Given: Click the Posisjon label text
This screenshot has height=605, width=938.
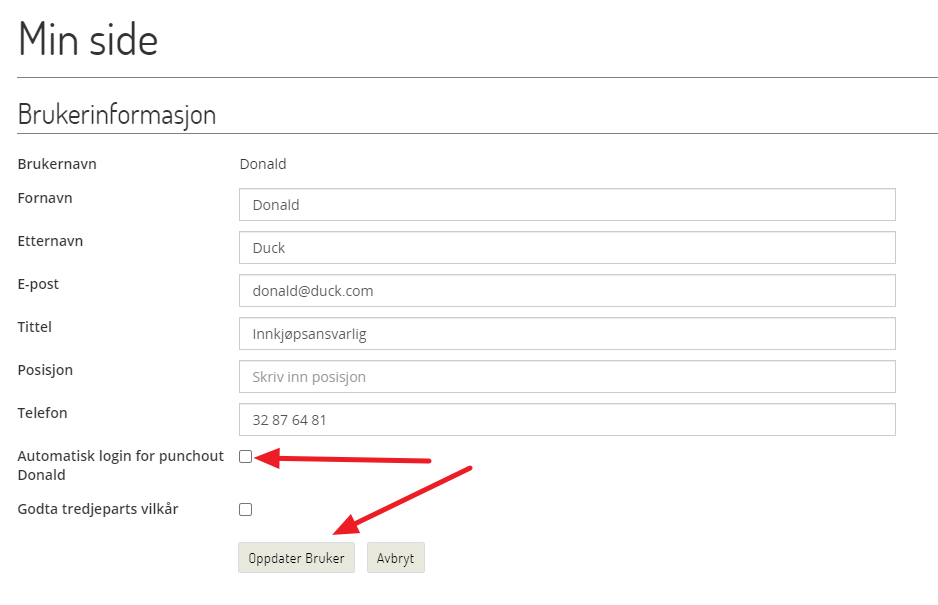Looking at the screenshot, I should pyautogui.click(x=45, y=370).
